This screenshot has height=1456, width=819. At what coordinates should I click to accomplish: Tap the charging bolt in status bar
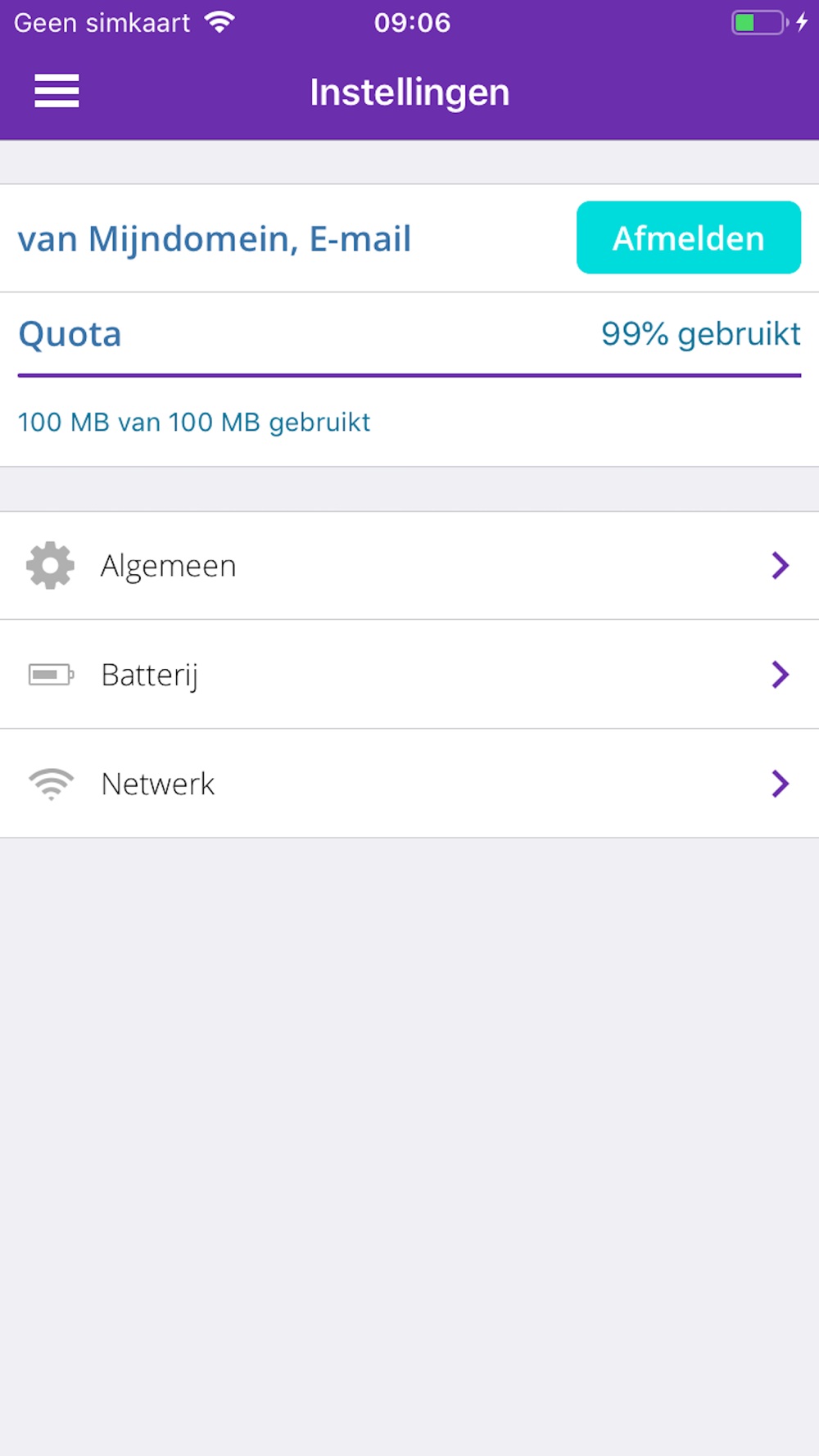coord(802,22)
